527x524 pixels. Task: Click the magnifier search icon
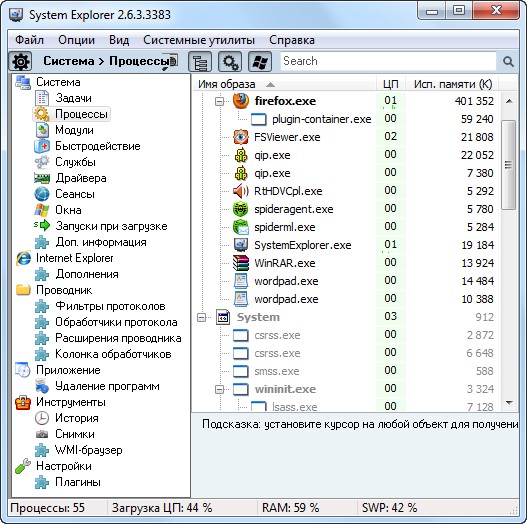[508, 62]
